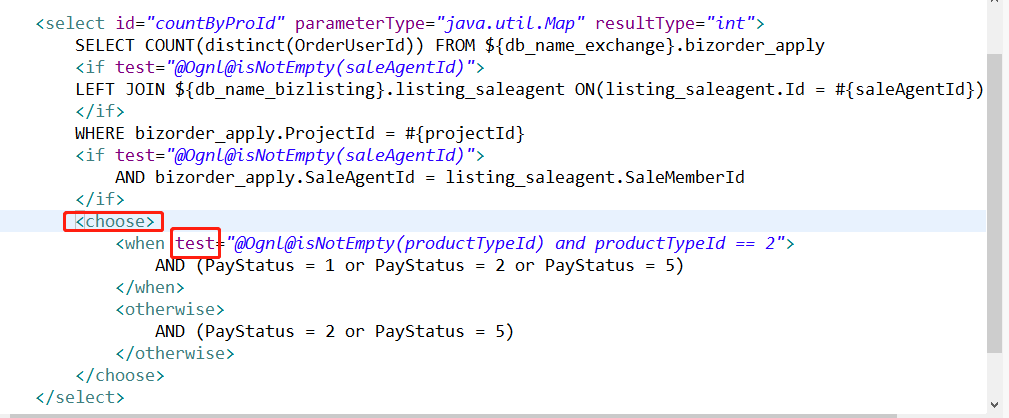Click "listing_saleagent.SaleMemberId" text
The image size is (1009, 418).
[x=595, y=177]
